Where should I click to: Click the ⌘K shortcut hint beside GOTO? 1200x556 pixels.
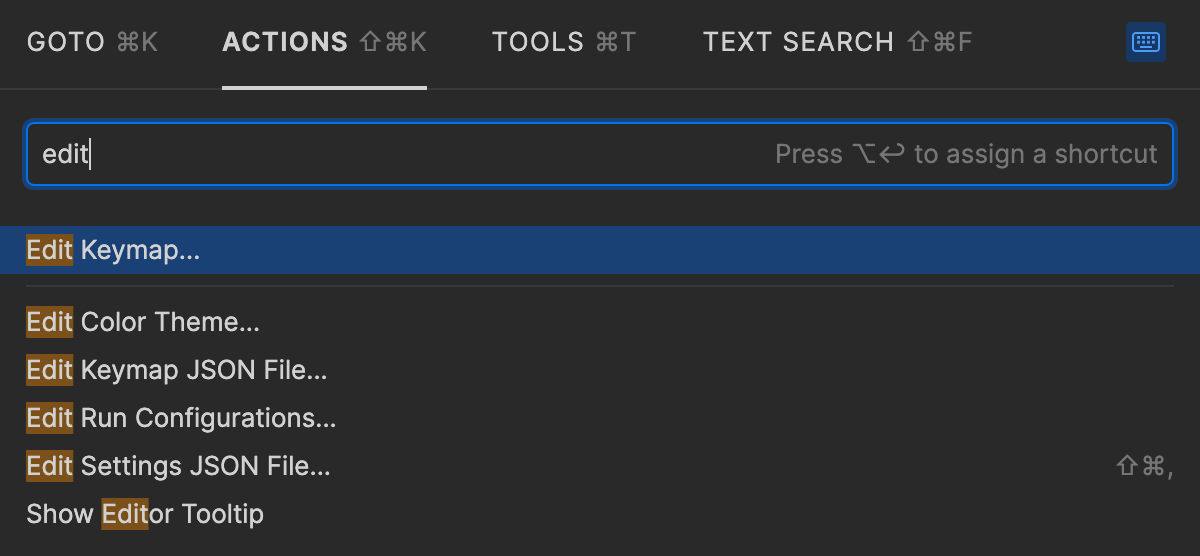[x=137, y=42]
